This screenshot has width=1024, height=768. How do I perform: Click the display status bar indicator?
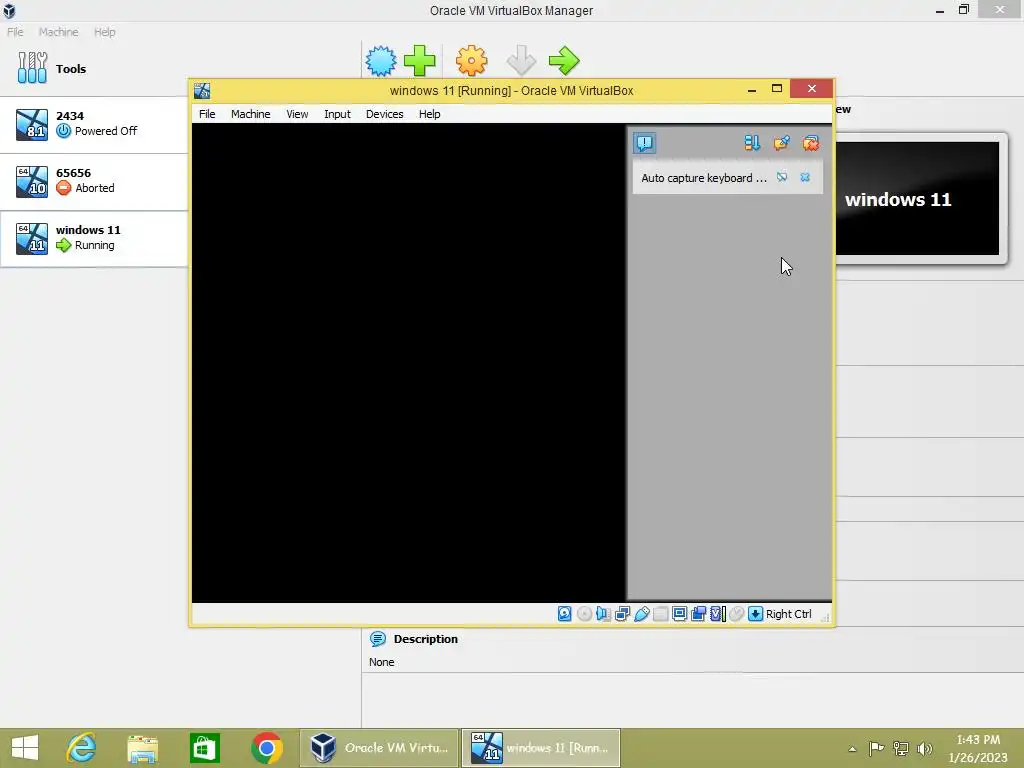679,614
